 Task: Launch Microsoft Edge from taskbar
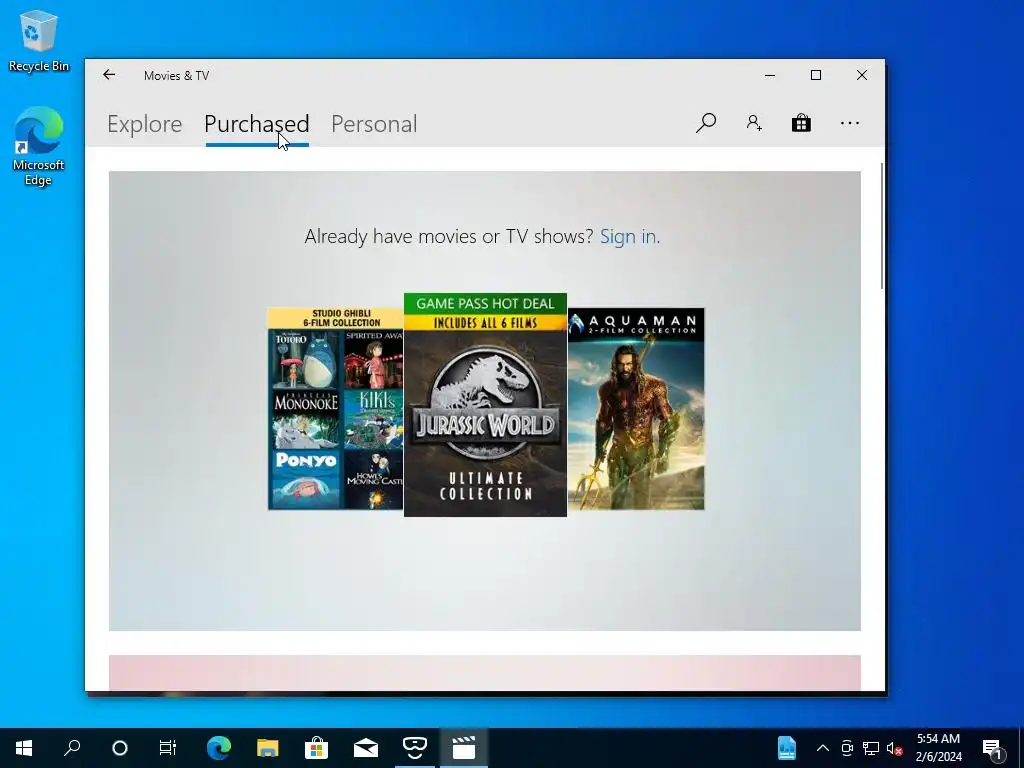coord(219,748)
